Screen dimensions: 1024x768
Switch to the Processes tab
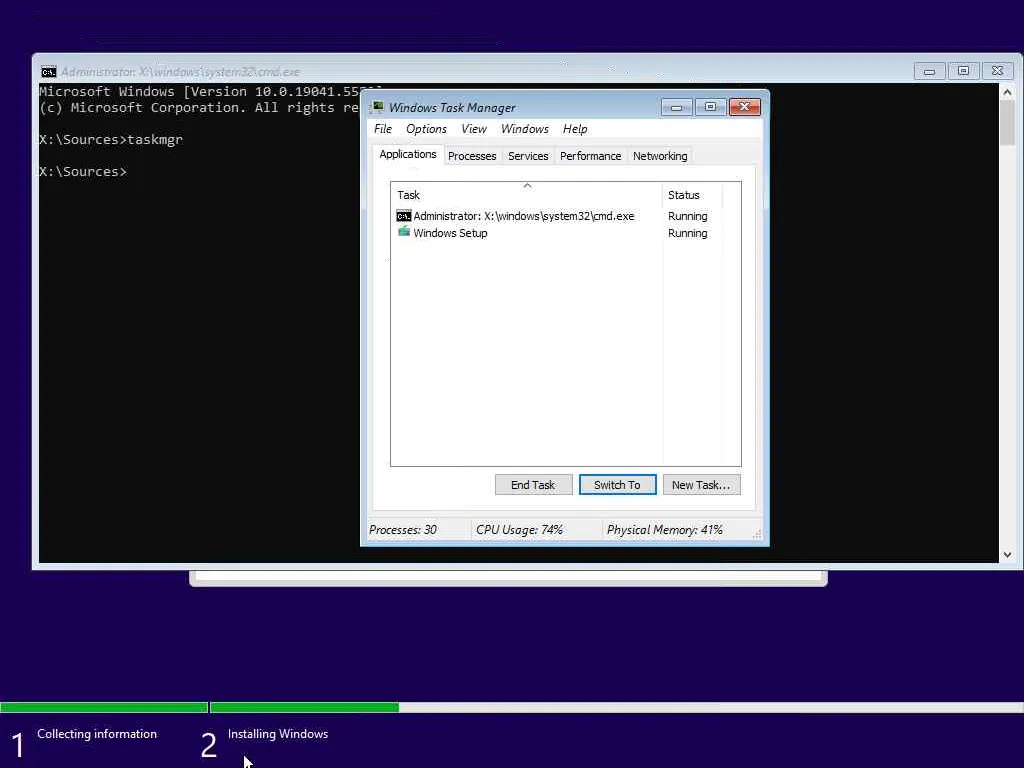click(x=472, y=156)
